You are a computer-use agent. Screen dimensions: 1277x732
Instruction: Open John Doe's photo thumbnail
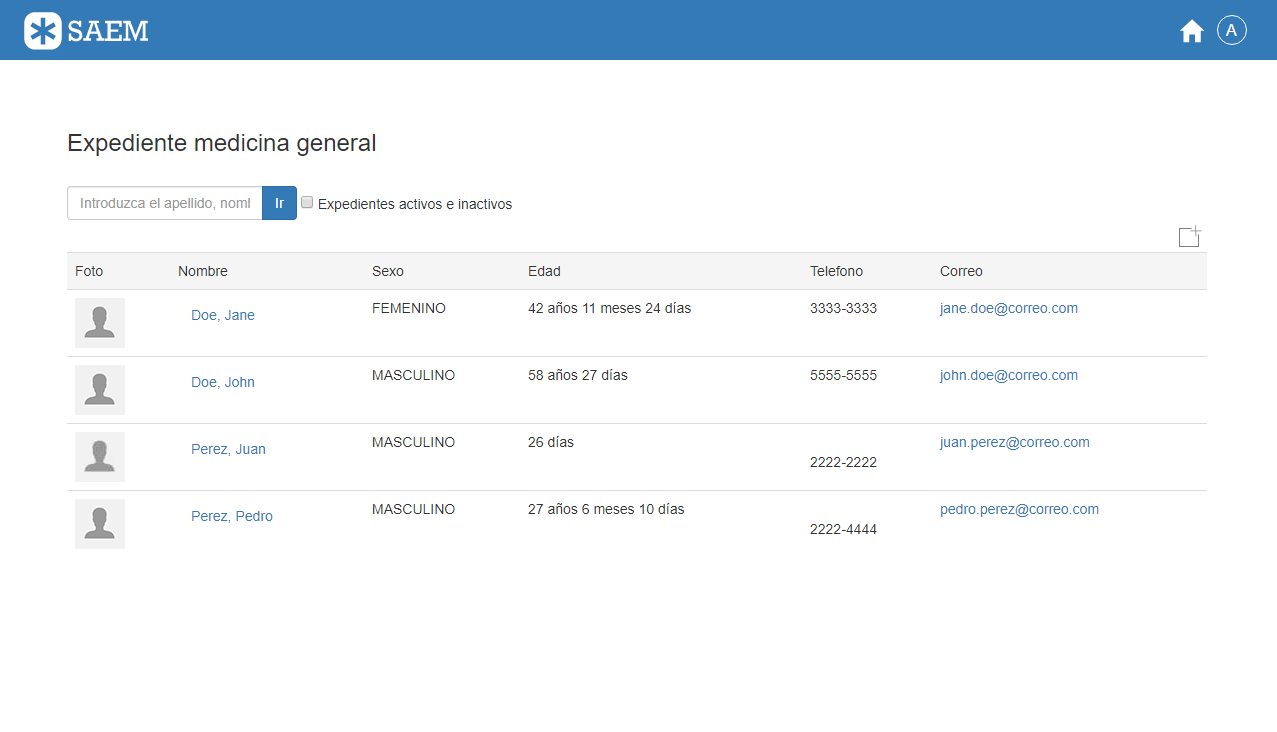(x=100, y=390)
